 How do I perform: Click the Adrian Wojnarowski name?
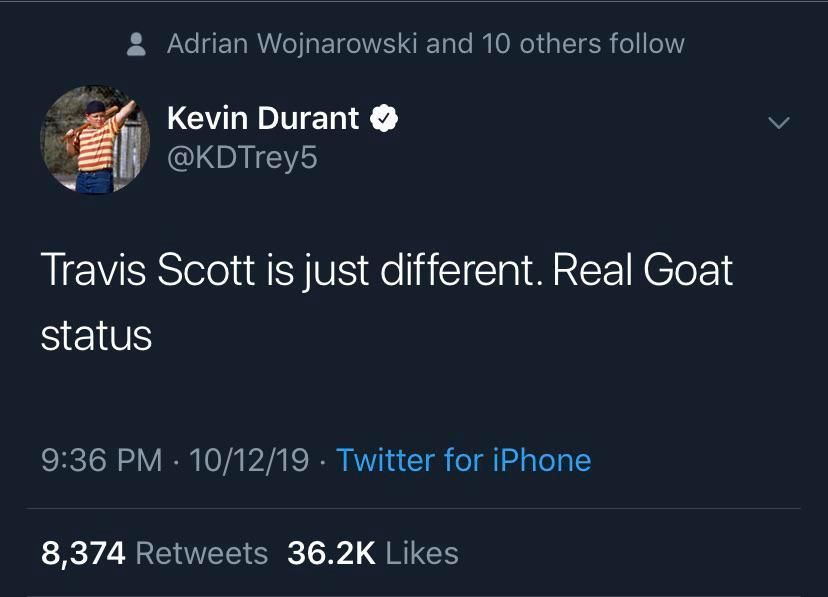[292, 44]
